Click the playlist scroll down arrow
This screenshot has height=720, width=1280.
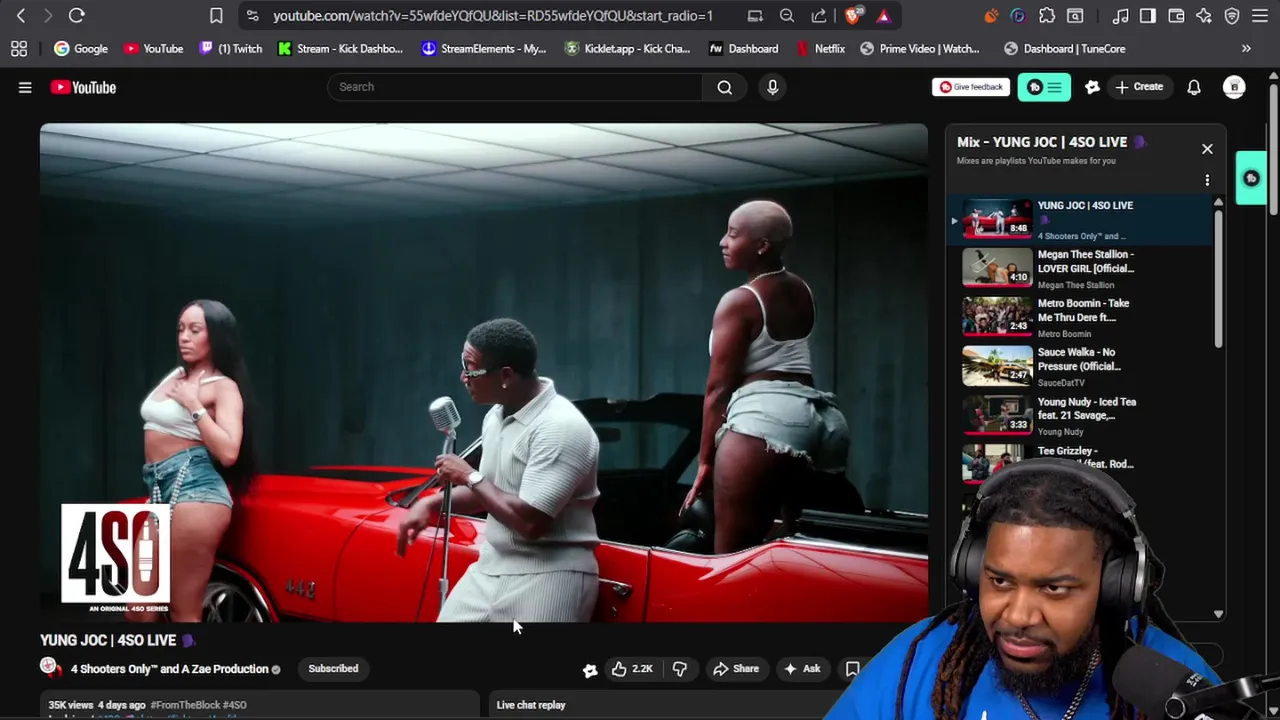[1218, 614]
